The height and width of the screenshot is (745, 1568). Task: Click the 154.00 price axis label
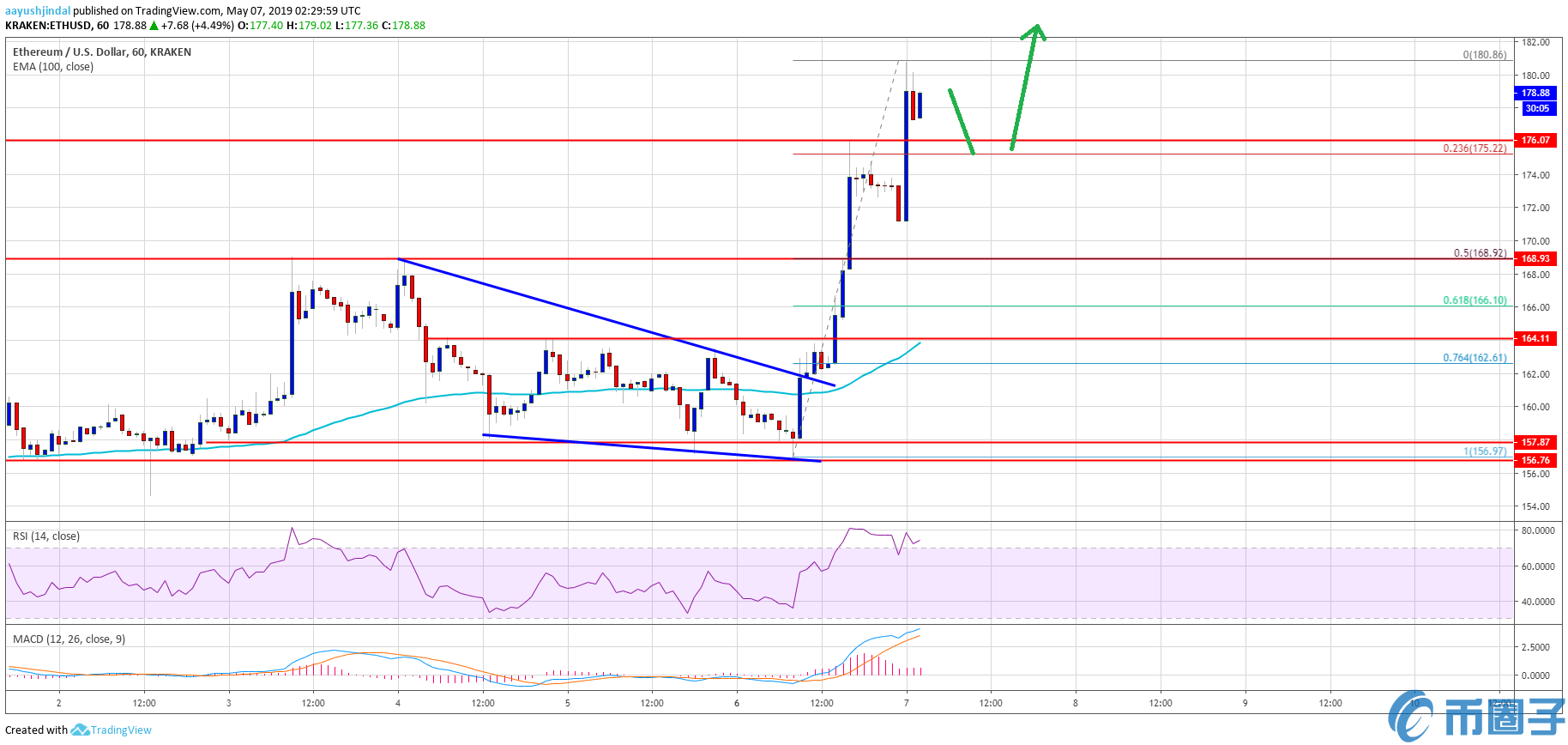point(1535,506)
